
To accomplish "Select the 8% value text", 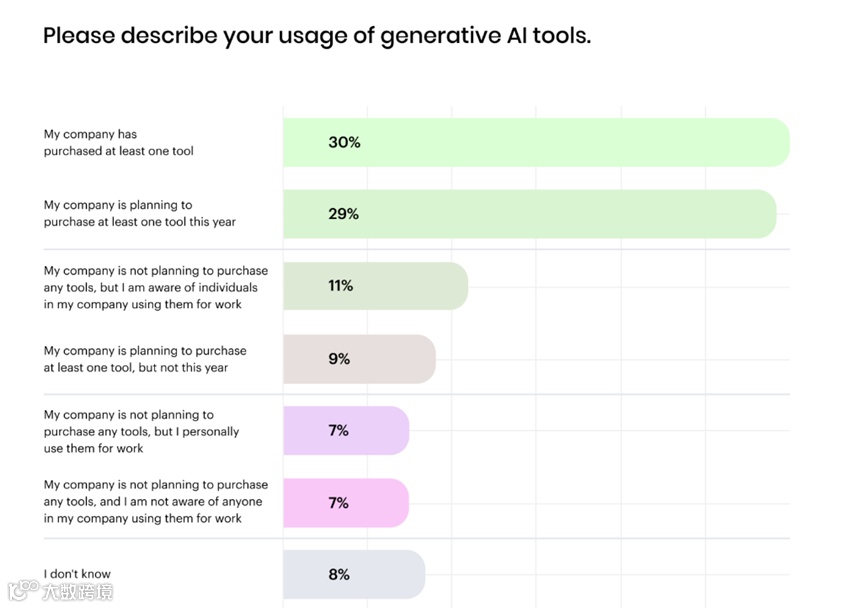I will point(339,575).
